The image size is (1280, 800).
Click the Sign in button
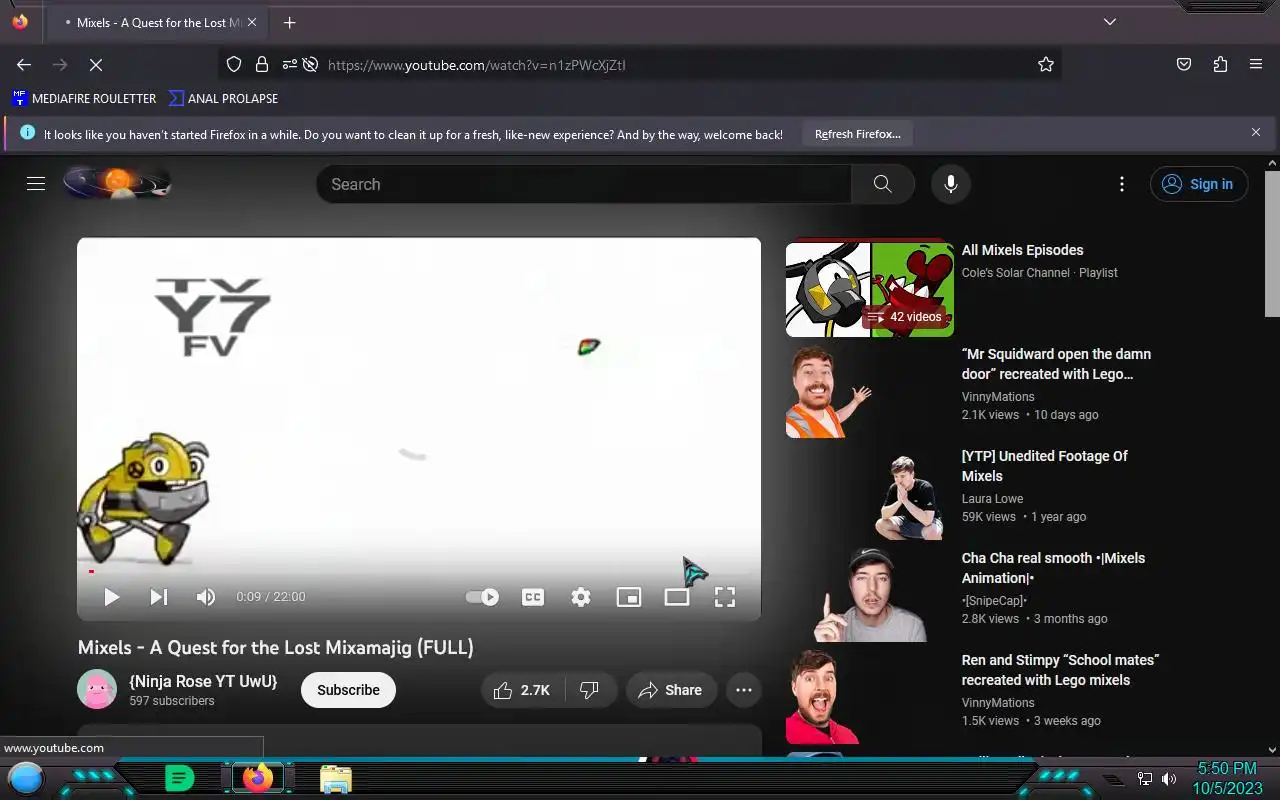coord(1199,184)
